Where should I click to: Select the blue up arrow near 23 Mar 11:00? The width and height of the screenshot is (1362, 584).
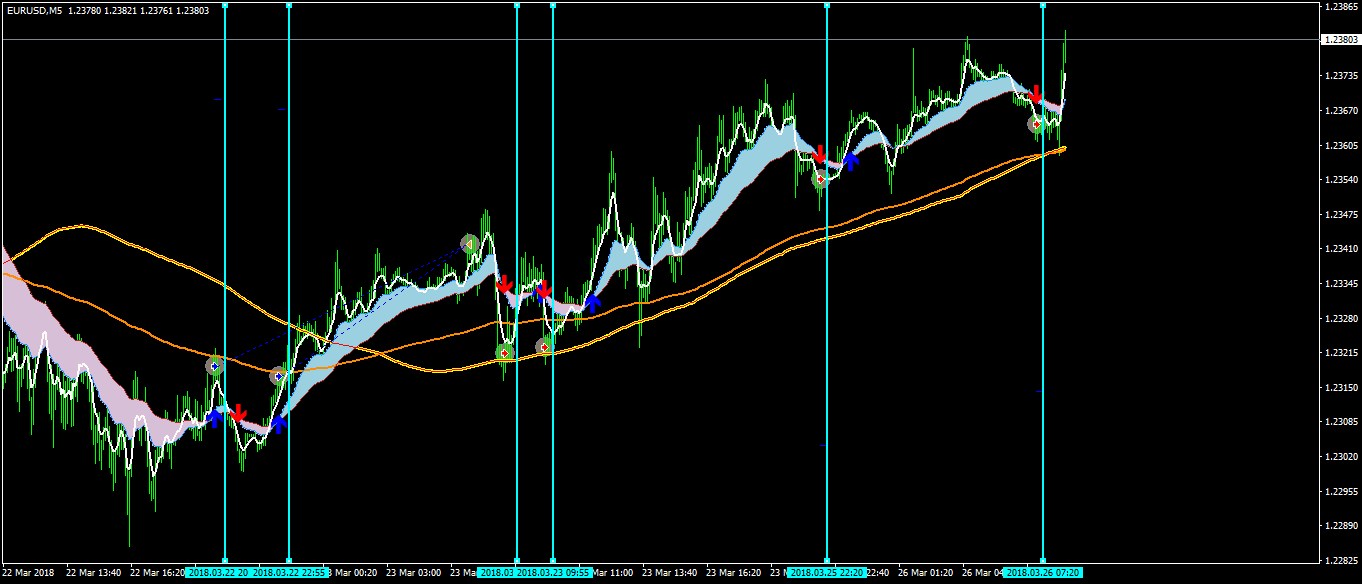point(593,302)
